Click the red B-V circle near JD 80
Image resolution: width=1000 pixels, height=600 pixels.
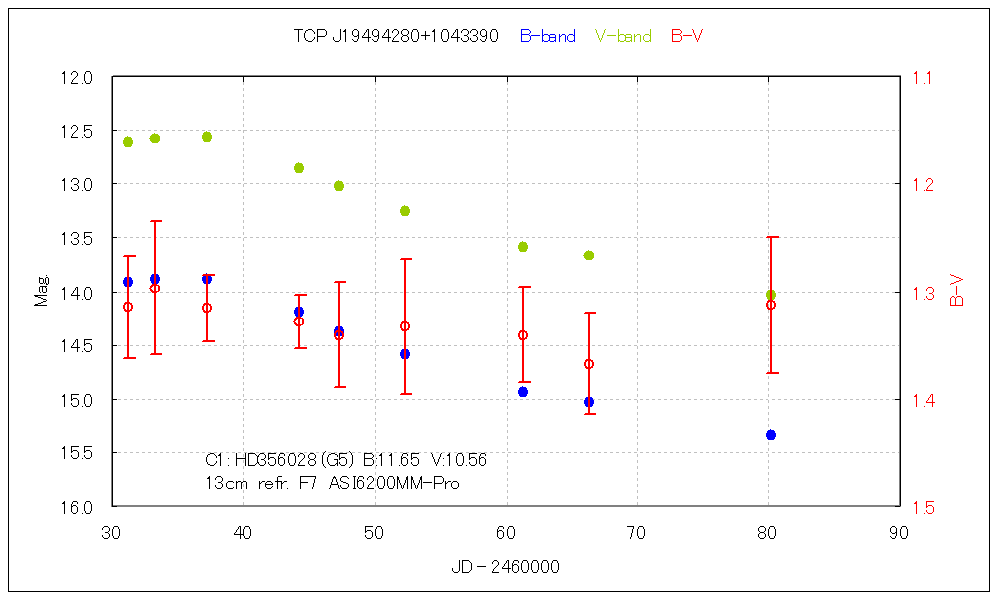click(771, 305)
